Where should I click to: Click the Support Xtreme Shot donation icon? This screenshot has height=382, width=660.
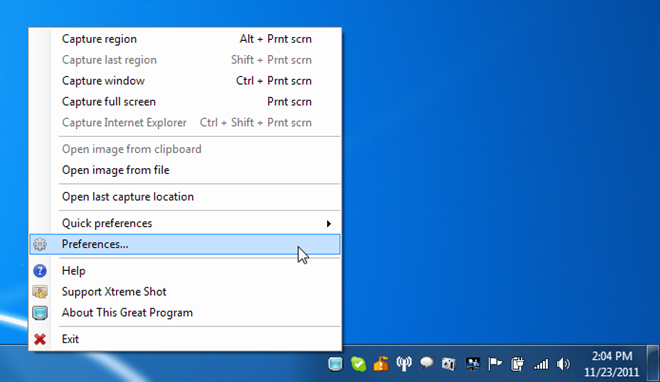click(40, 292)
